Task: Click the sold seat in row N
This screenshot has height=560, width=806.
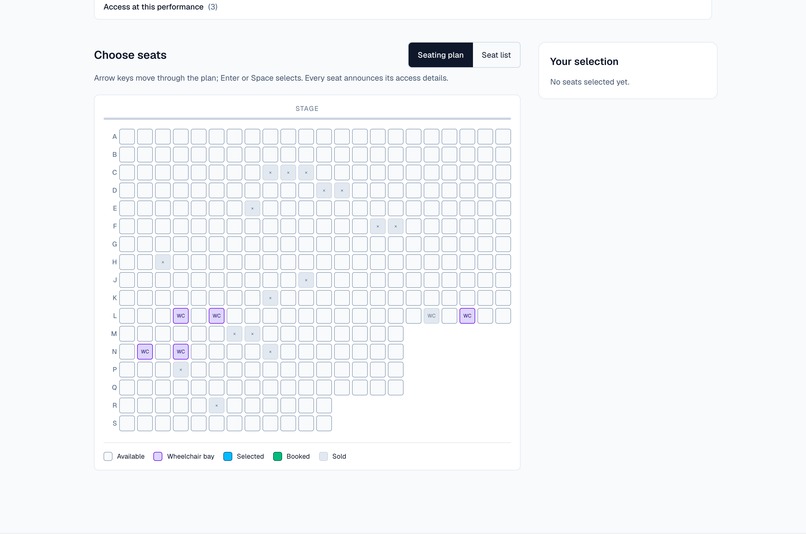Action: pos(270,352)
